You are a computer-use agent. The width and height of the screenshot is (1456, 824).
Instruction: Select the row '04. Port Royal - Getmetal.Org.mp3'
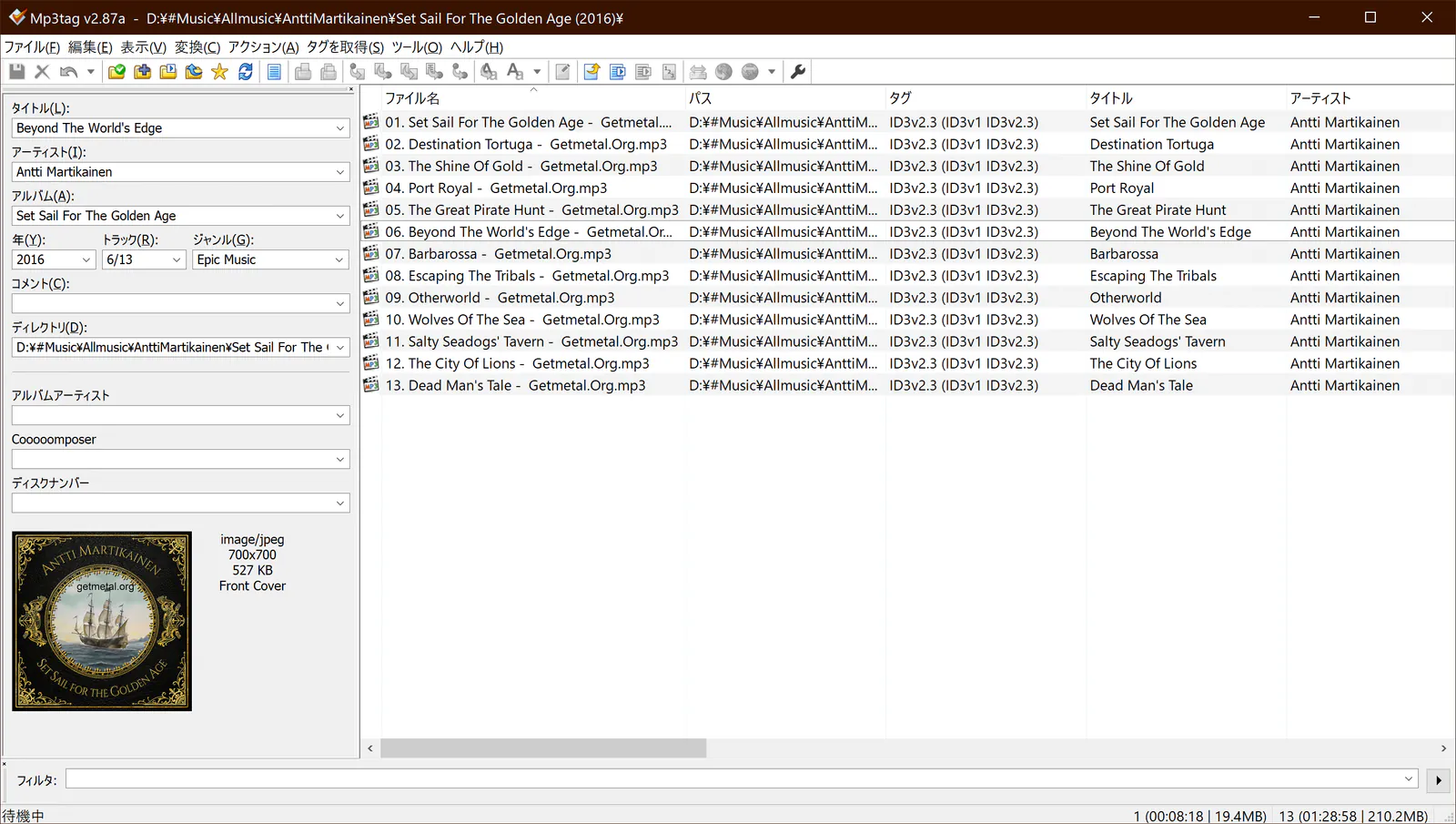click(x=907, y=188)
